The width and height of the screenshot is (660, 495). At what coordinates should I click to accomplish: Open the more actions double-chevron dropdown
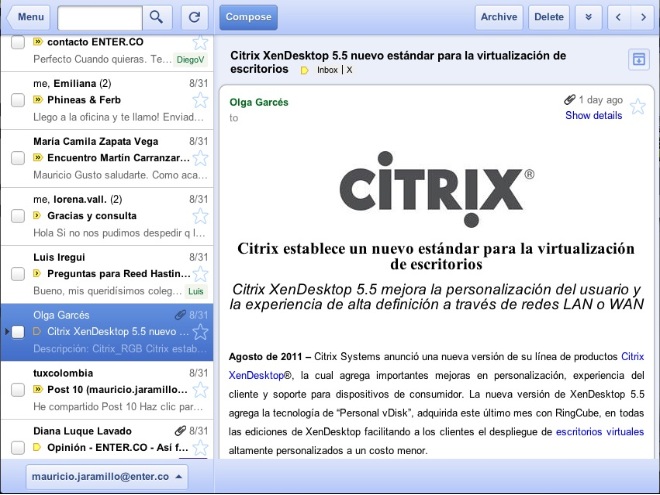tap(588, 17)
